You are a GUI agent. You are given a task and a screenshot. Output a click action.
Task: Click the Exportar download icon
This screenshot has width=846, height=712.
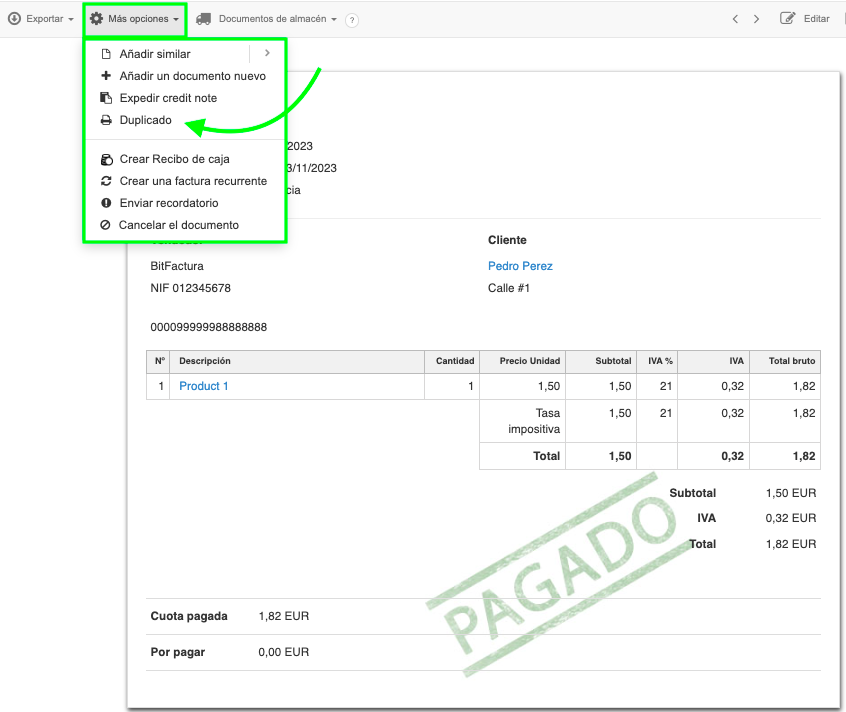[14, 19]
